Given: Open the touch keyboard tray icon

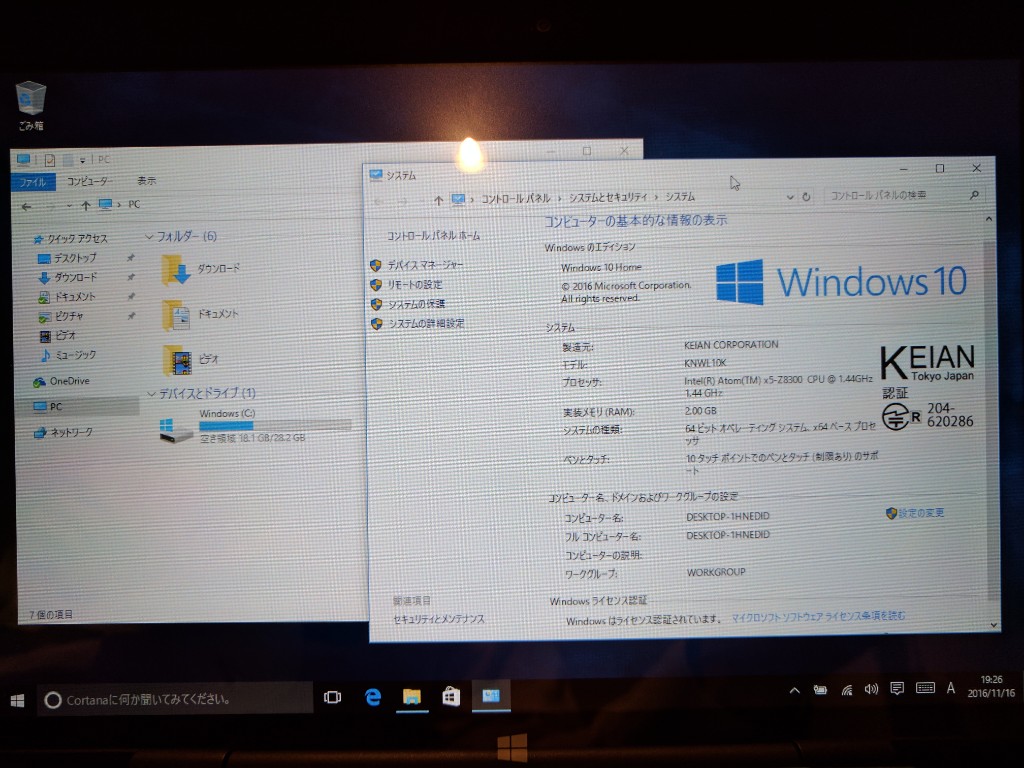Looking at the screenshot, I should click(925, 688).
